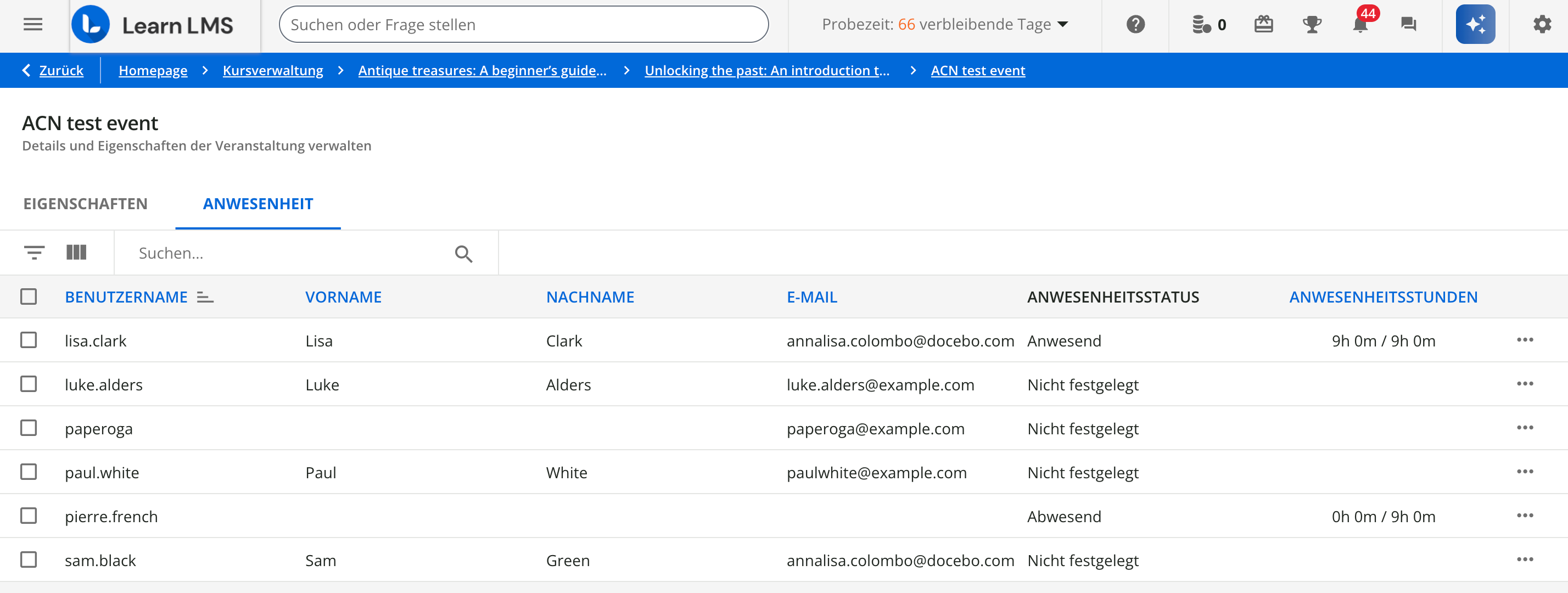Screen dimensions: 1568x593
Task: Open the table filter icon
Action: click(x=34, y=252)
